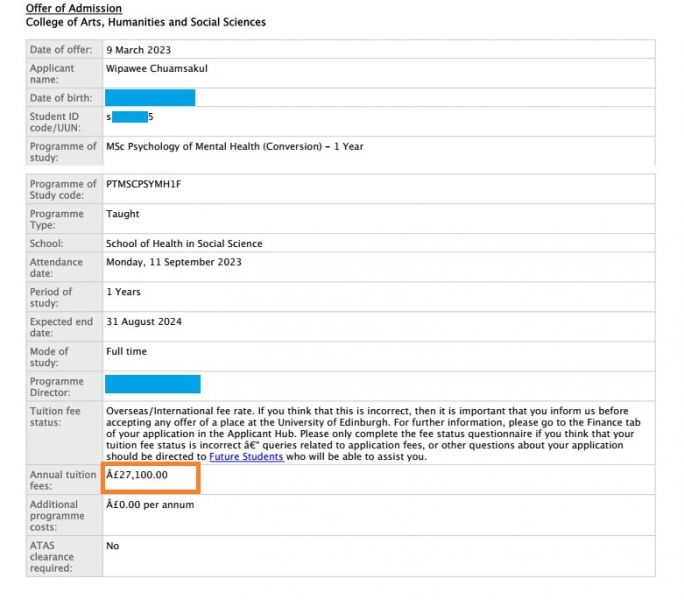Click School of Health in Social Science
Image resolution: width=684 pixels, height=600 pixels.
[184, 244]
